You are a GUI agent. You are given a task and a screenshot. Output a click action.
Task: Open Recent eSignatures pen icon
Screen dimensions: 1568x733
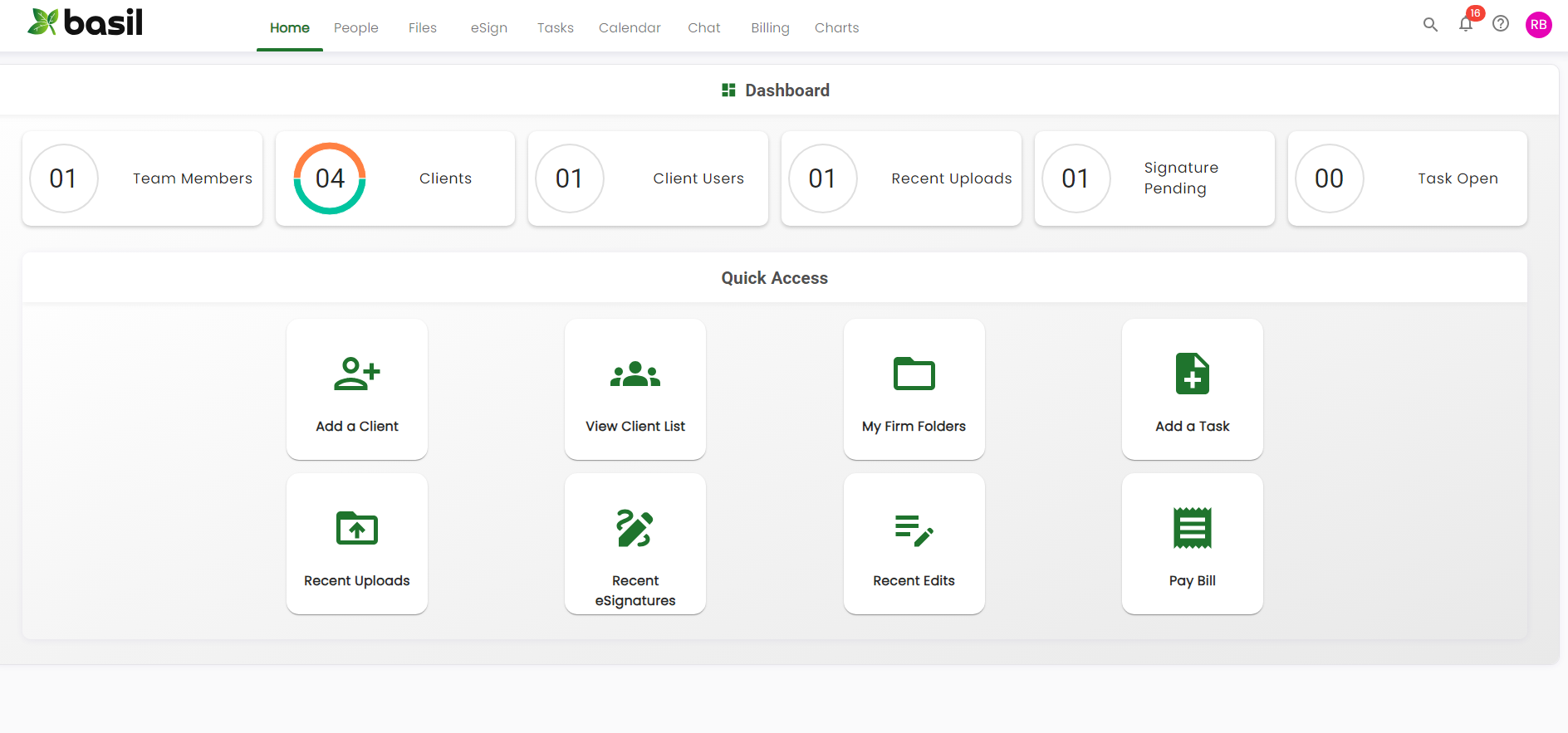click(x=635, y=528)
